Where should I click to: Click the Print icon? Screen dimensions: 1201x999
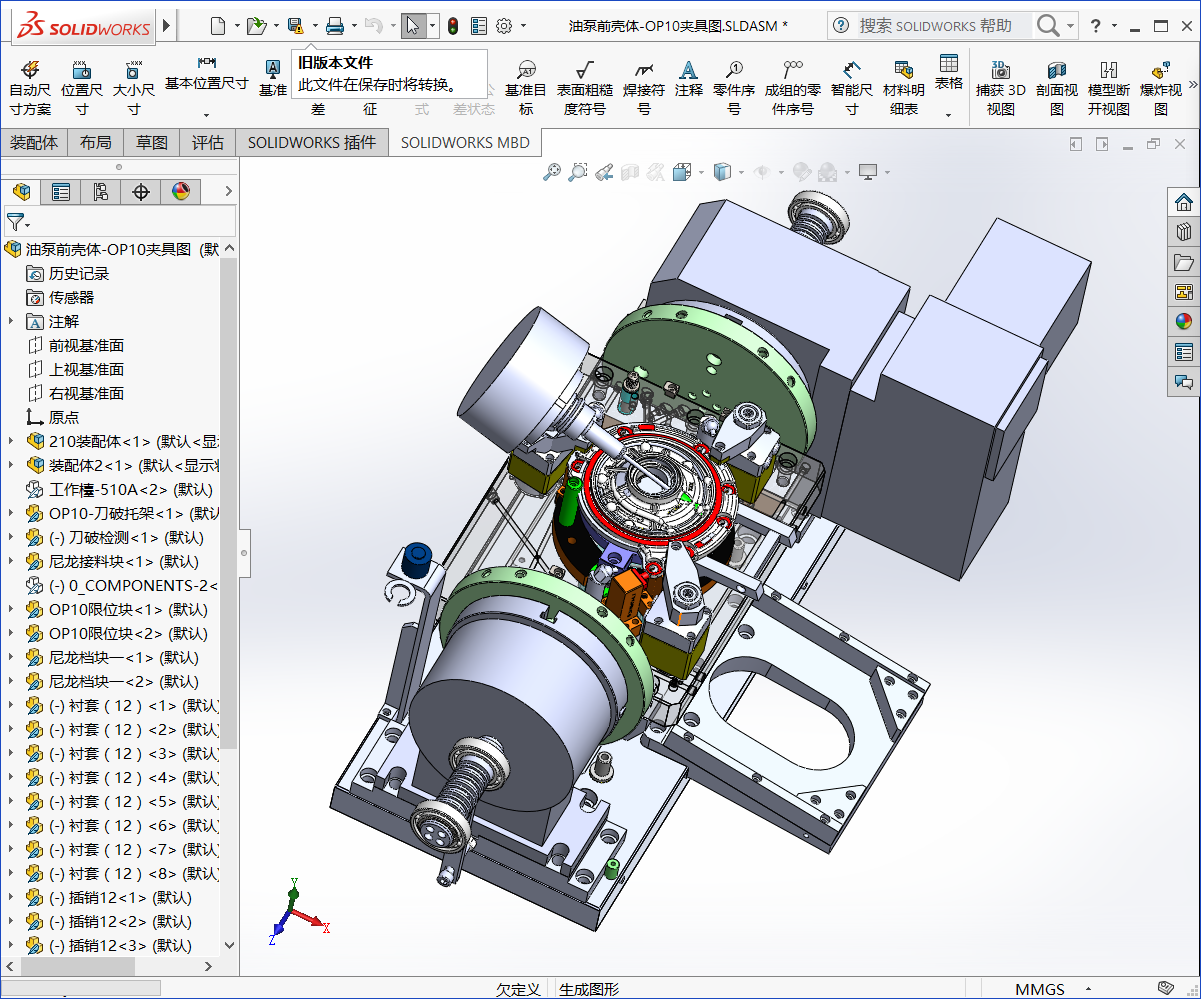click(x=335, y=26)
